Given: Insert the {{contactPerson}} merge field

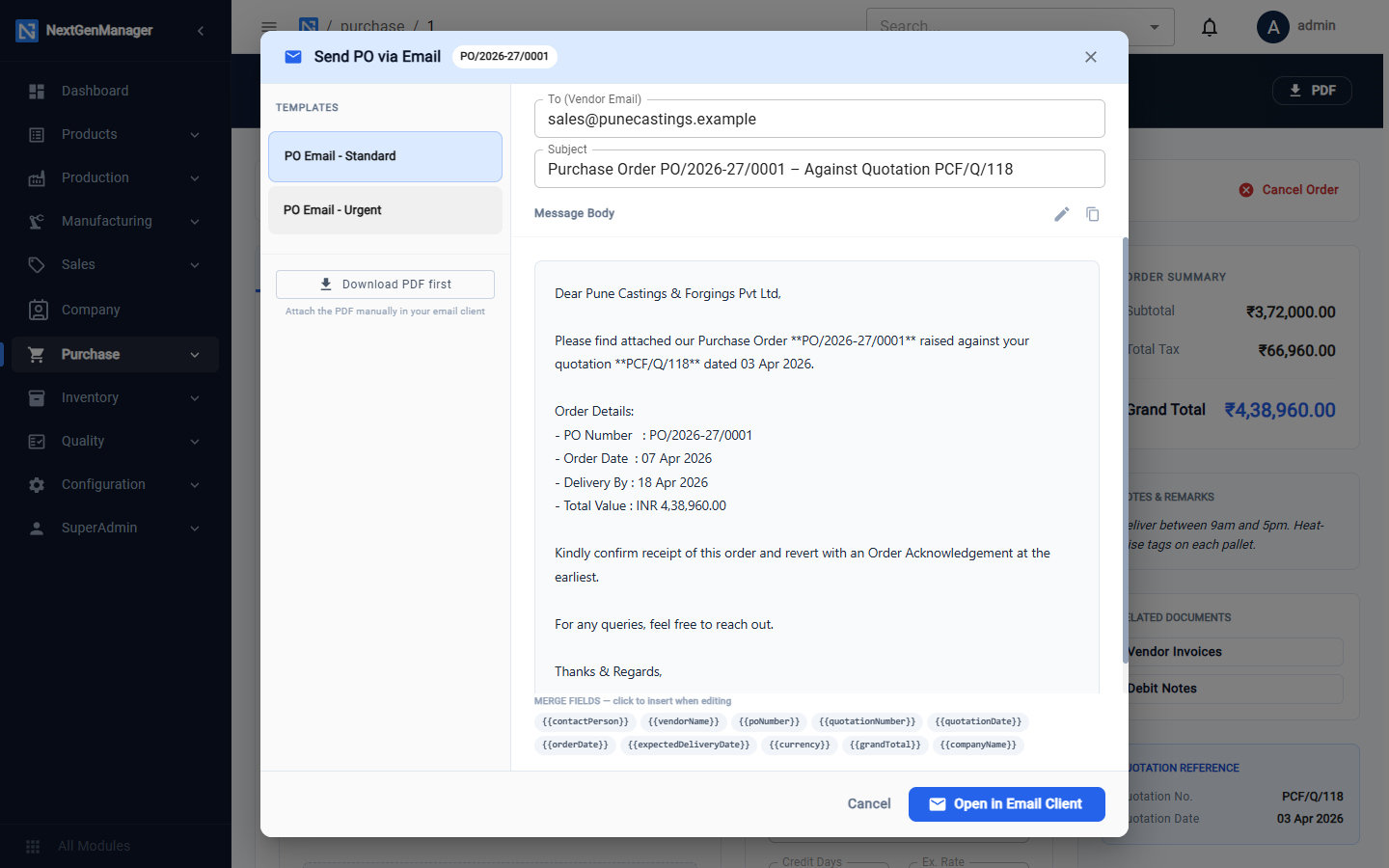Looking at the screenshot, I should tap(586, 721).
